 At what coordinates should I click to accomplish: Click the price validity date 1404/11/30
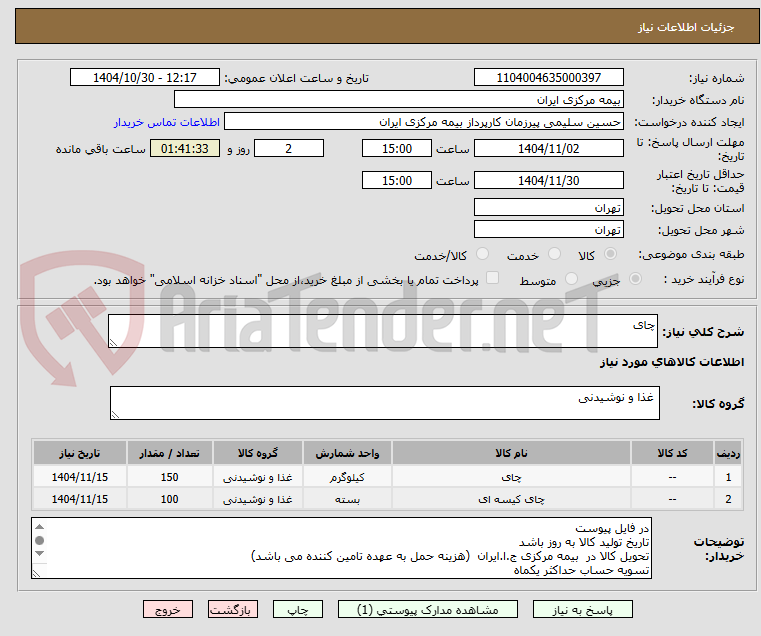[x=548, y=180]
